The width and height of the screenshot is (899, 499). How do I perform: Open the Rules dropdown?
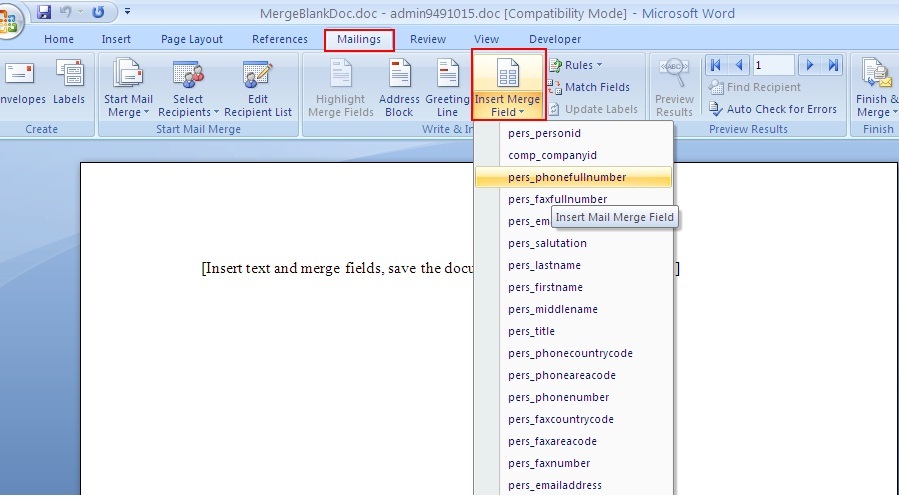coord(576,65)
